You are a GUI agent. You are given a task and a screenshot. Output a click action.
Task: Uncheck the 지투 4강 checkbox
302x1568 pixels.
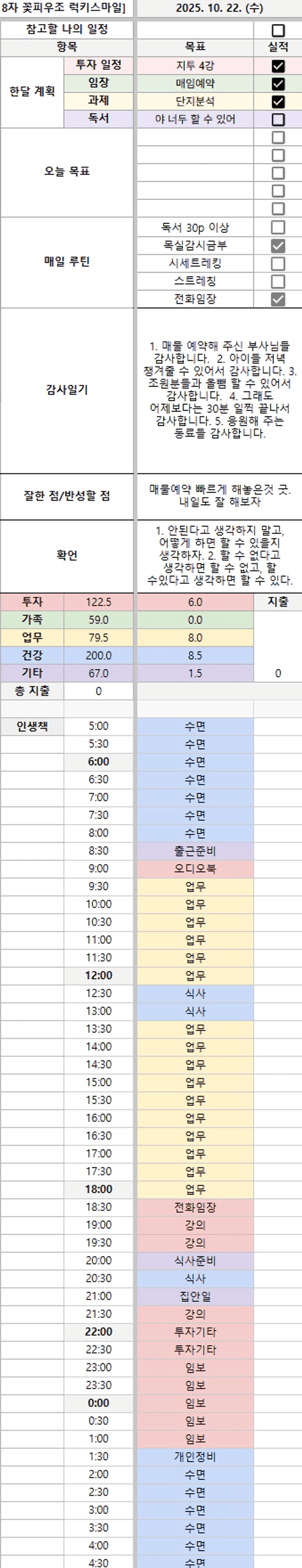click(278, 66)
